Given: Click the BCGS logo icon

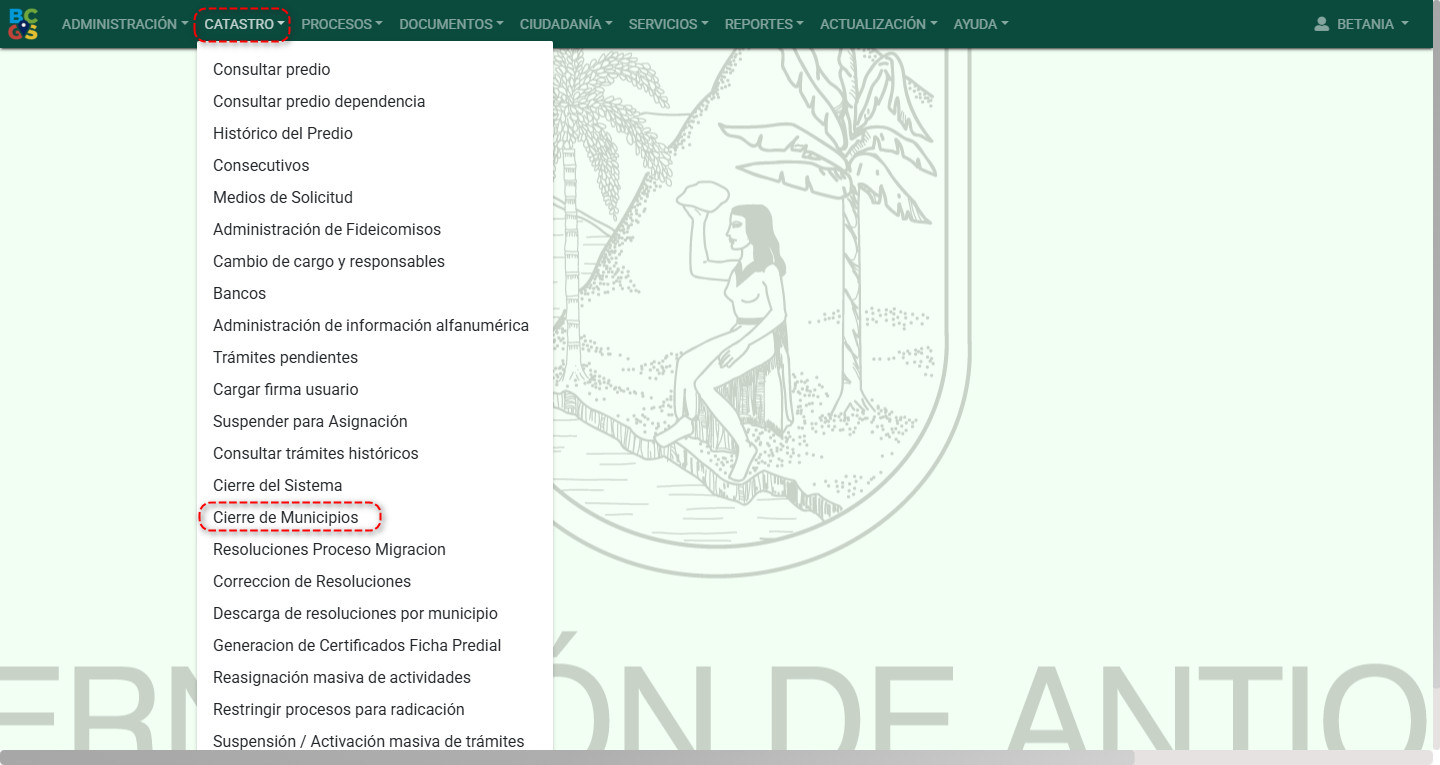Looking at the screenshot, I should tap(23, 24).
